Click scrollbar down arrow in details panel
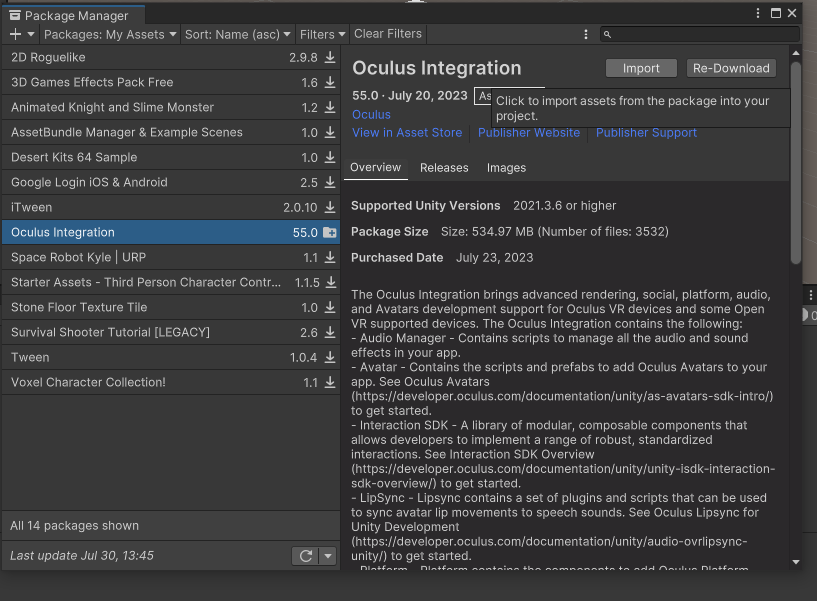Screen dimensions: 817x601 796,562
